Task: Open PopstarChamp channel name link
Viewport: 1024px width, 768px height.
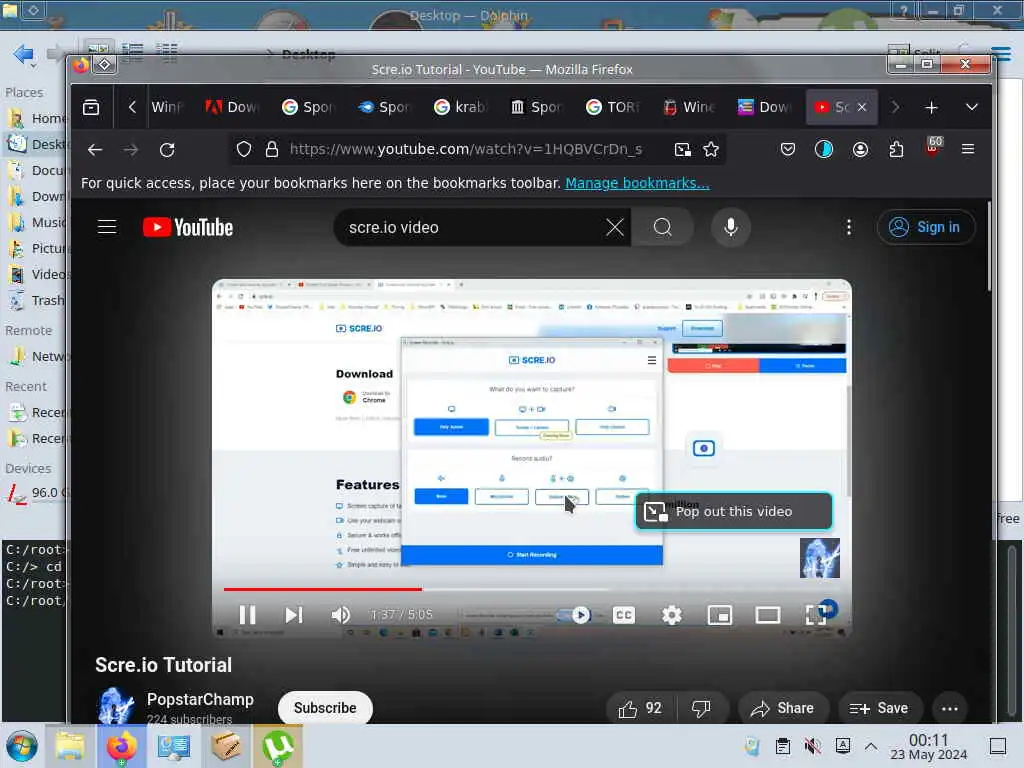Action: tap(200, 699)
